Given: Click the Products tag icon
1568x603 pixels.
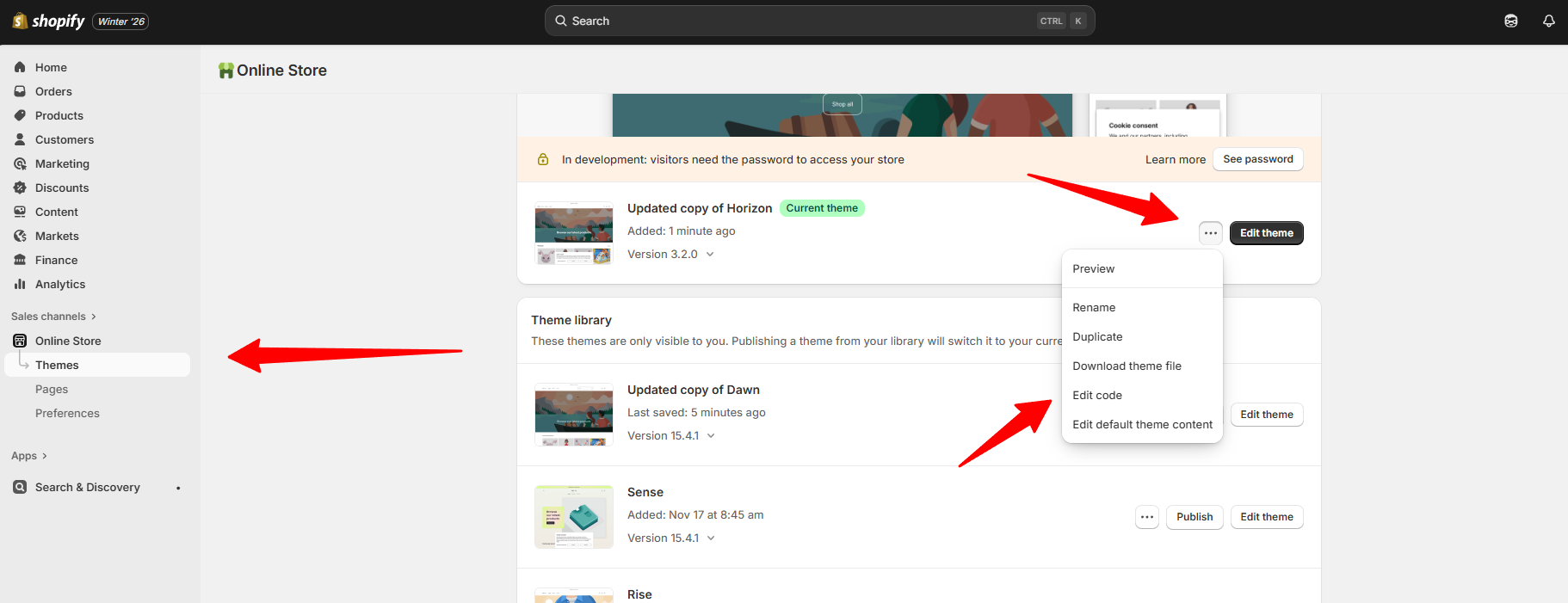Looking at the screenshot, I should (x=20, y=115).
